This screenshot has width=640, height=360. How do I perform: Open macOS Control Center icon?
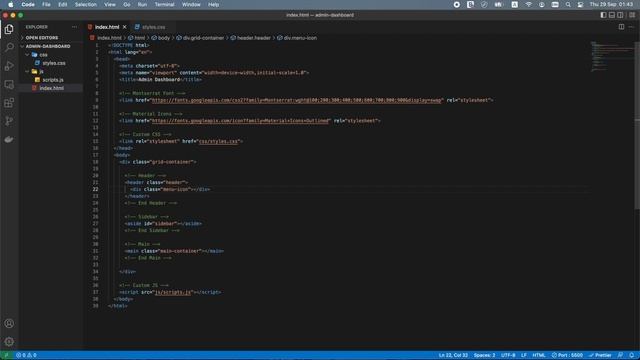click(580, 4)
